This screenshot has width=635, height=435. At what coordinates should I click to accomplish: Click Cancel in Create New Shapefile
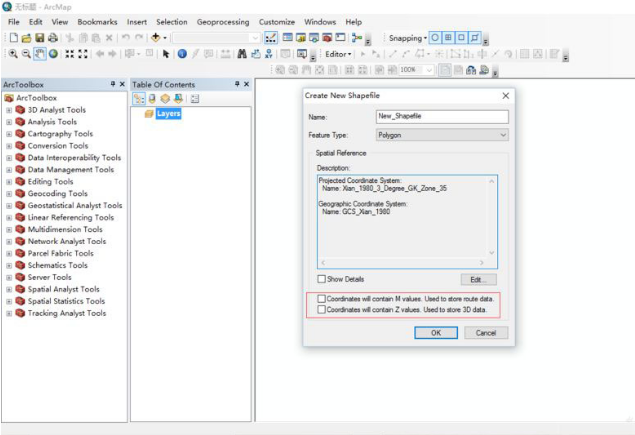pos(486,333)
